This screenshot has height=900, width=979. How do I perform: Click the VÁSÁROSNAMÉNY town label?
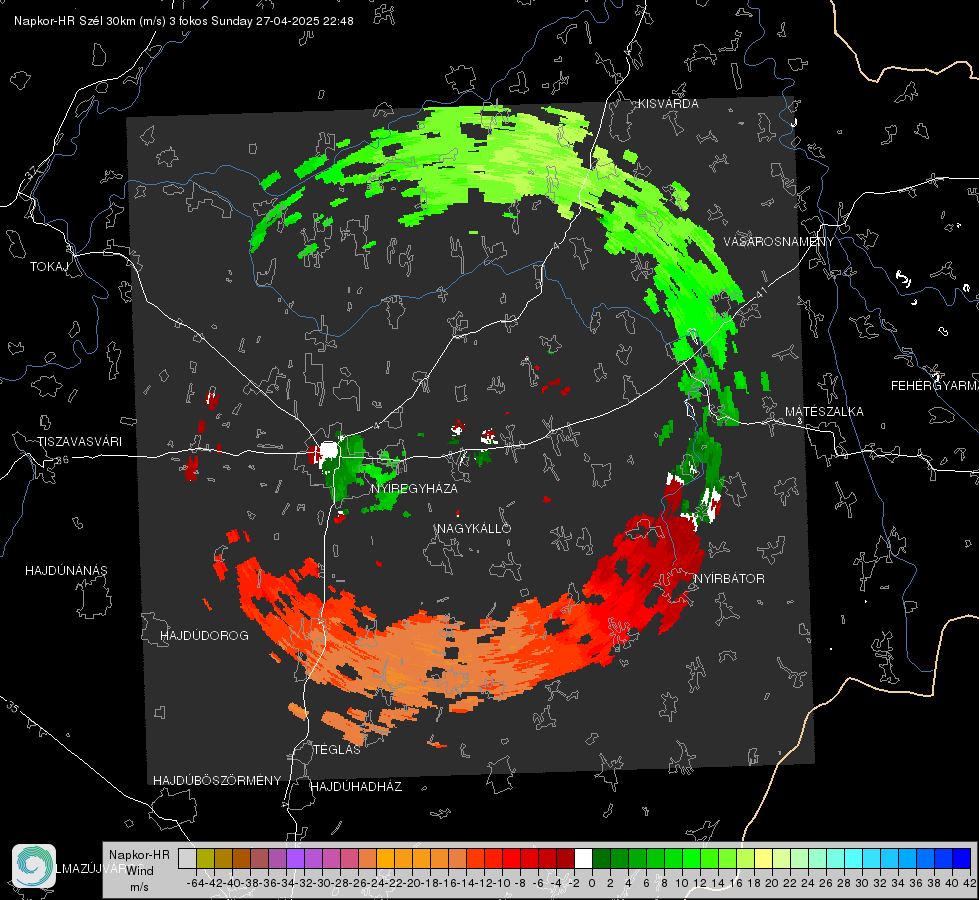pos(779,242)
